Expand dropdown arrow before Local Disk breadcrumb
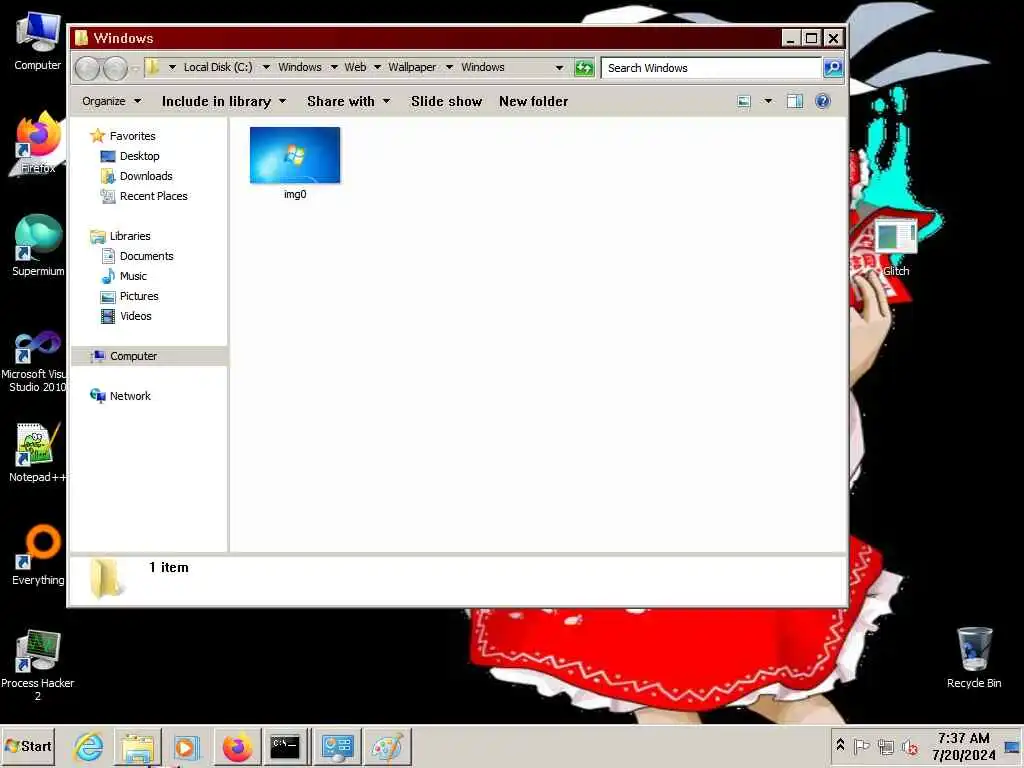Screen dimensions: 1024x768 172,67
